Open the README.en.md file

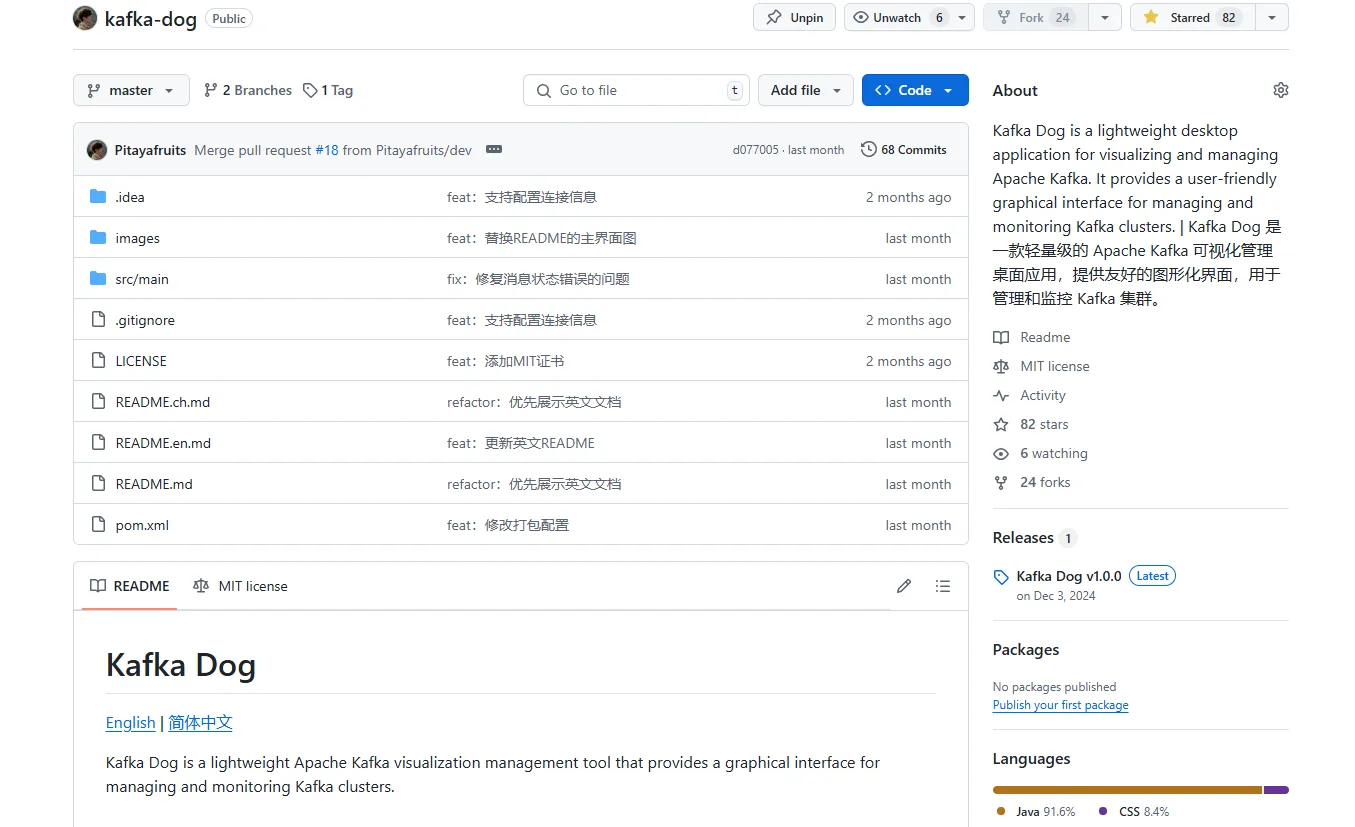click(x=163, y=443)
